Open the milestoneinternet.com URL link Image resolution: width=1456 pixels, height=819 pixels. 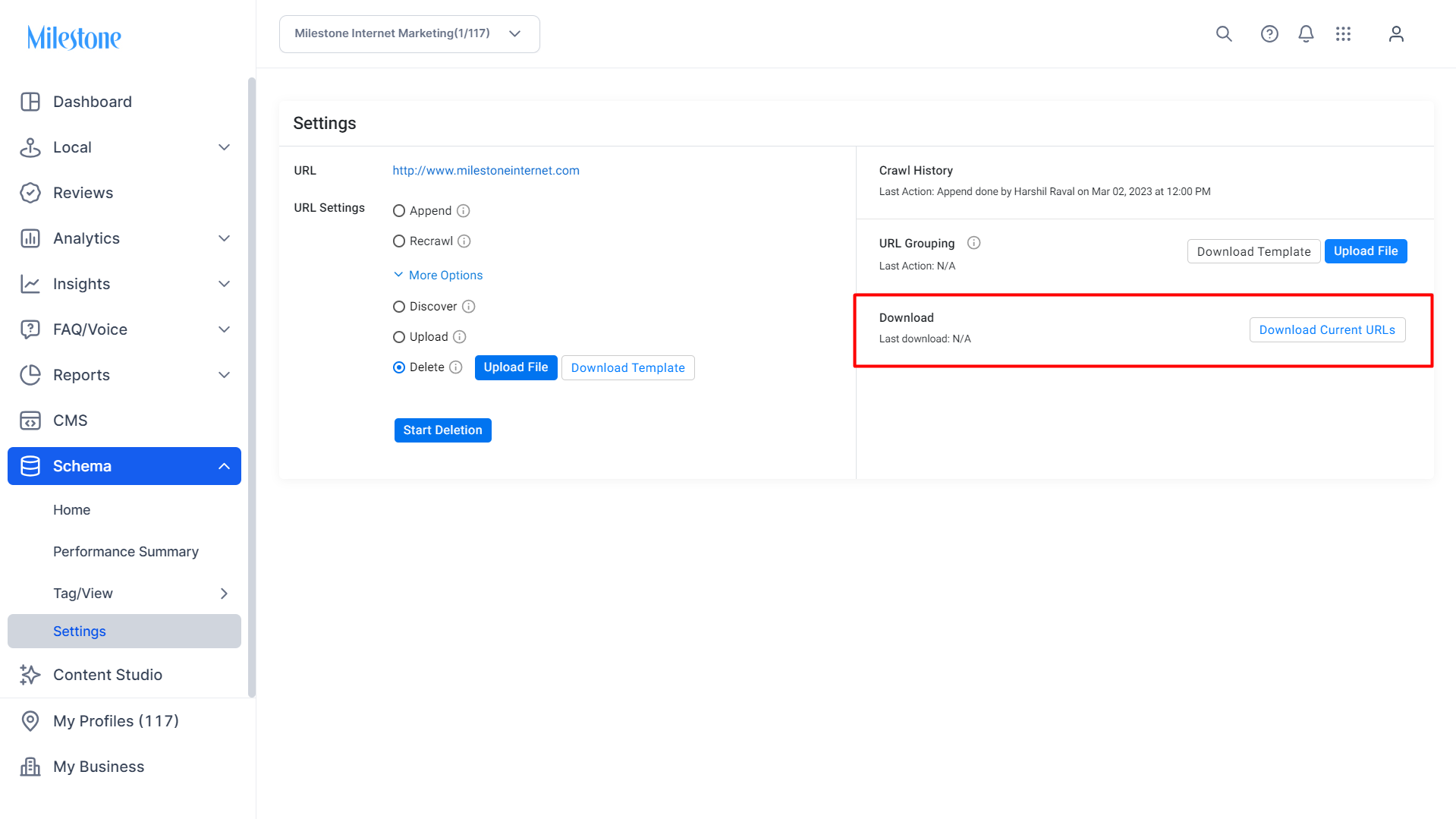tap(486, 171)
